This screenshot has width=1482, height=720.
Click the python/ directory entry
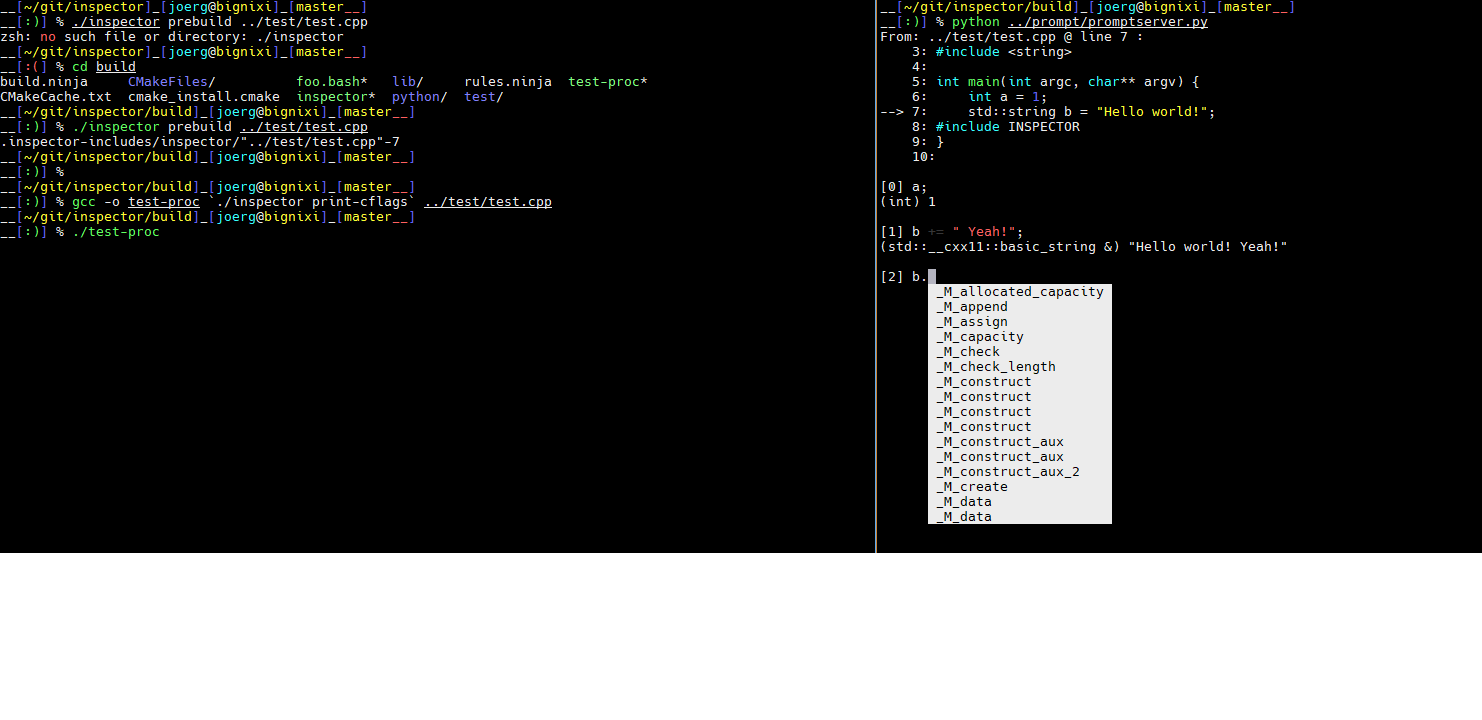420,97
